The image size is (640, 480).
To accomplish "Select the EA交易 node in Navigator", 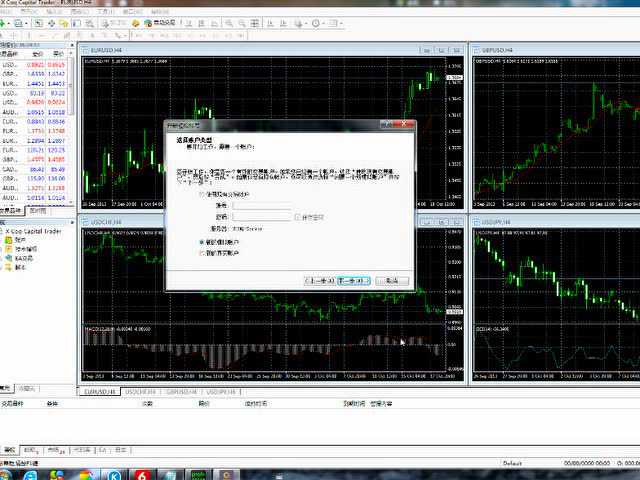I will click(19, 258).
